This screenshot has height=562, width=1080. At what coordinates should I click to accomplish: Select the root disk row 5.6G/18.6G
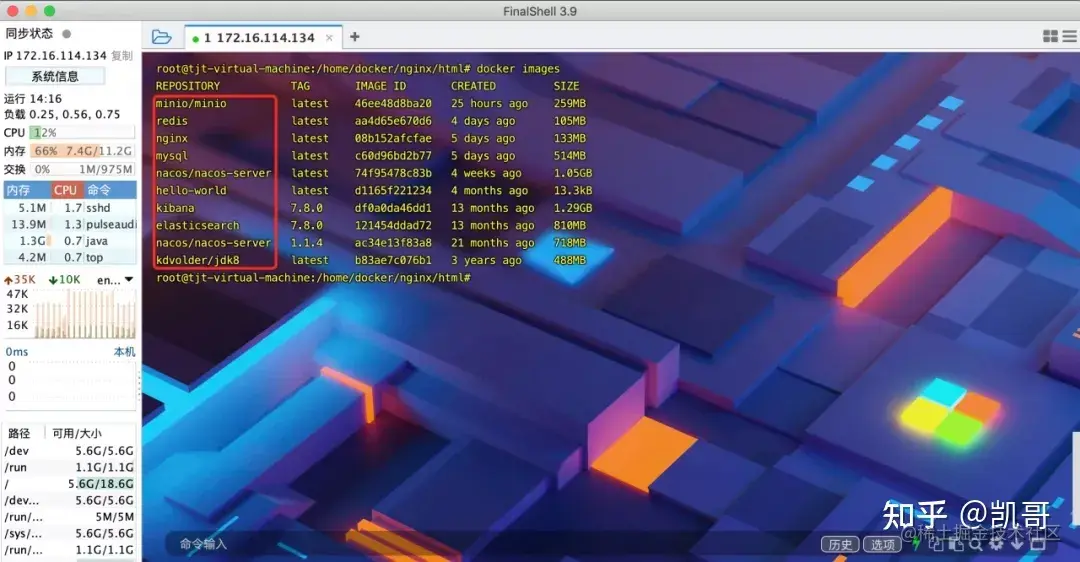coord(70,483)
